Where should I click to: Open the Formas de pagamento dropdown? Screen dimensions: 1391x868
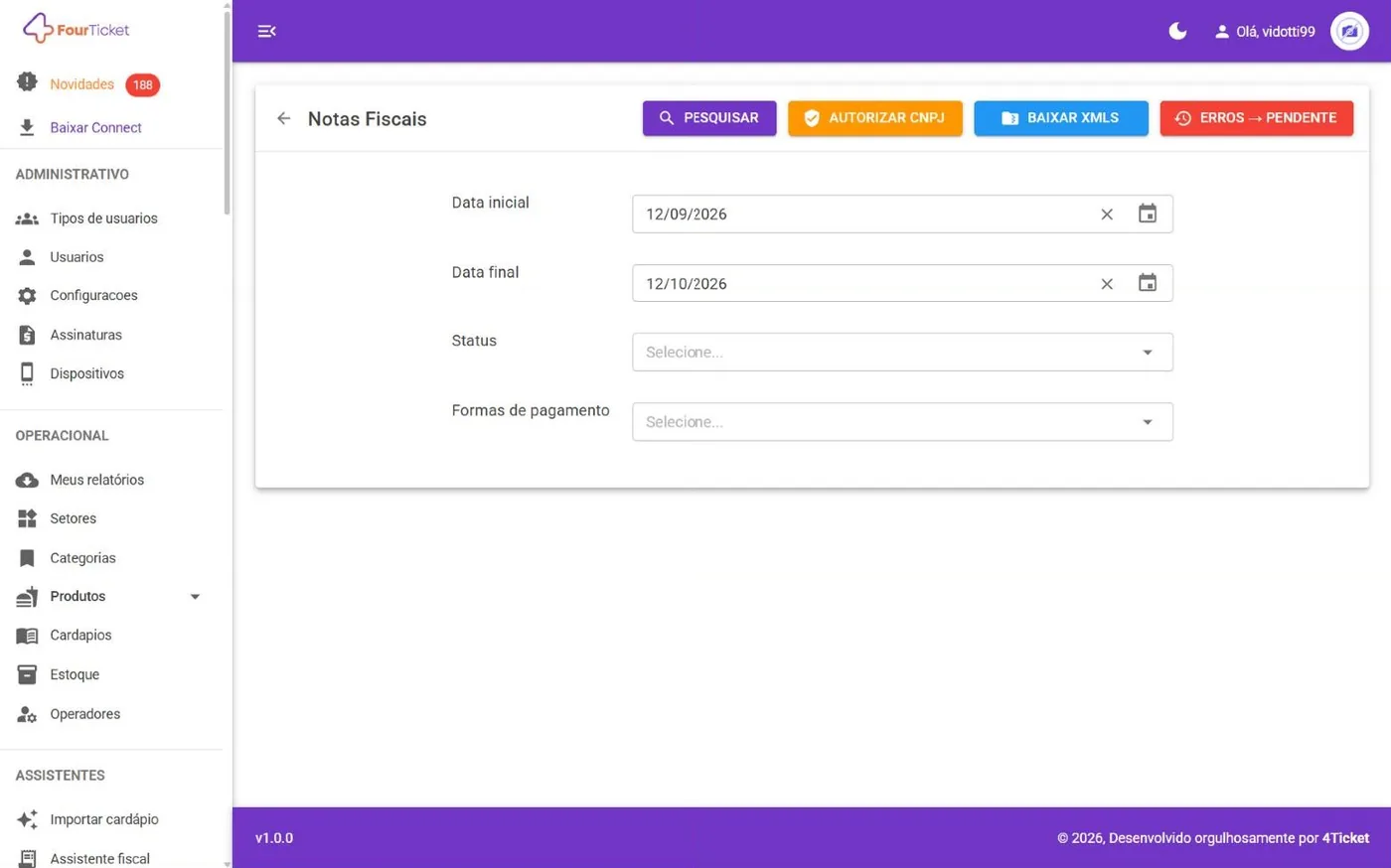pyautogui.click(x=902, y=421)
